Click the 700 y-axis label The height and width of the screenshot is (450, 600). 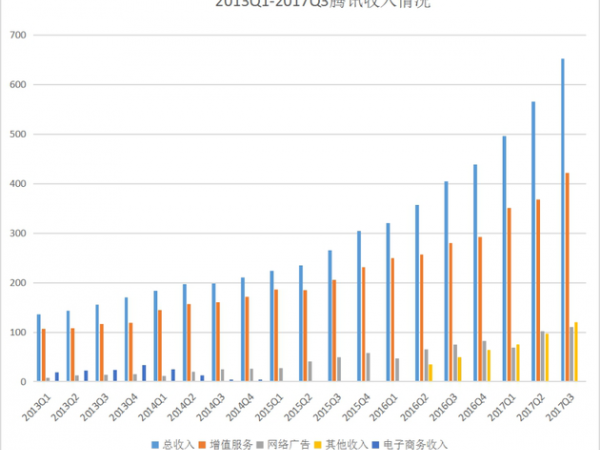[x=18, y=35]
